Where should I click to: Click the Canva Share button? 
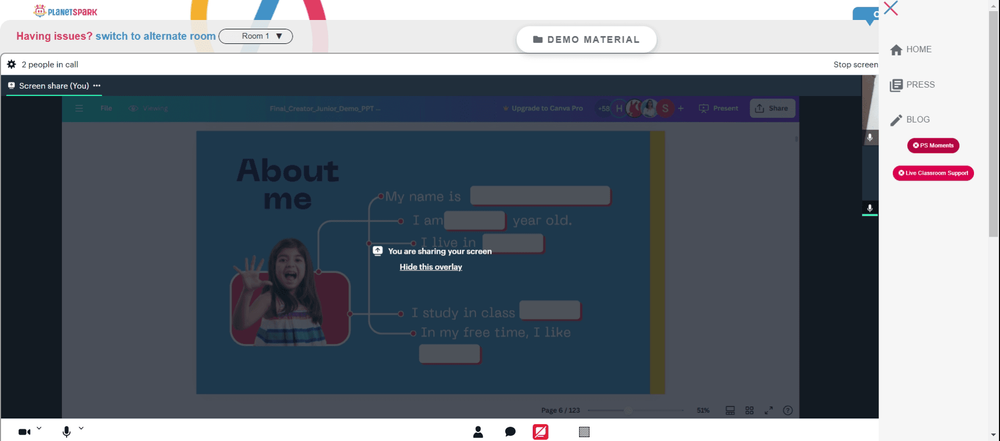tap(772, 108)
